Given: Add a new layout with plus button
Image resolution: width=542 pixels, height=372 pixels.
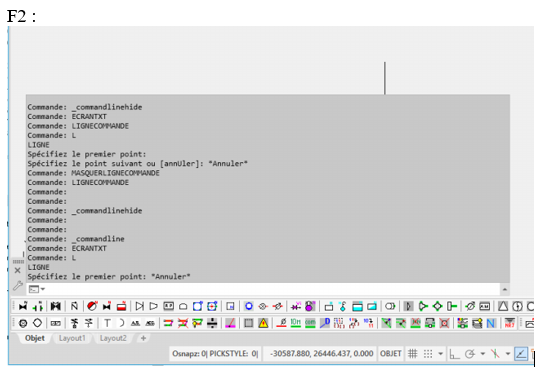Looking at the screenshot, I should coord(143,338).
